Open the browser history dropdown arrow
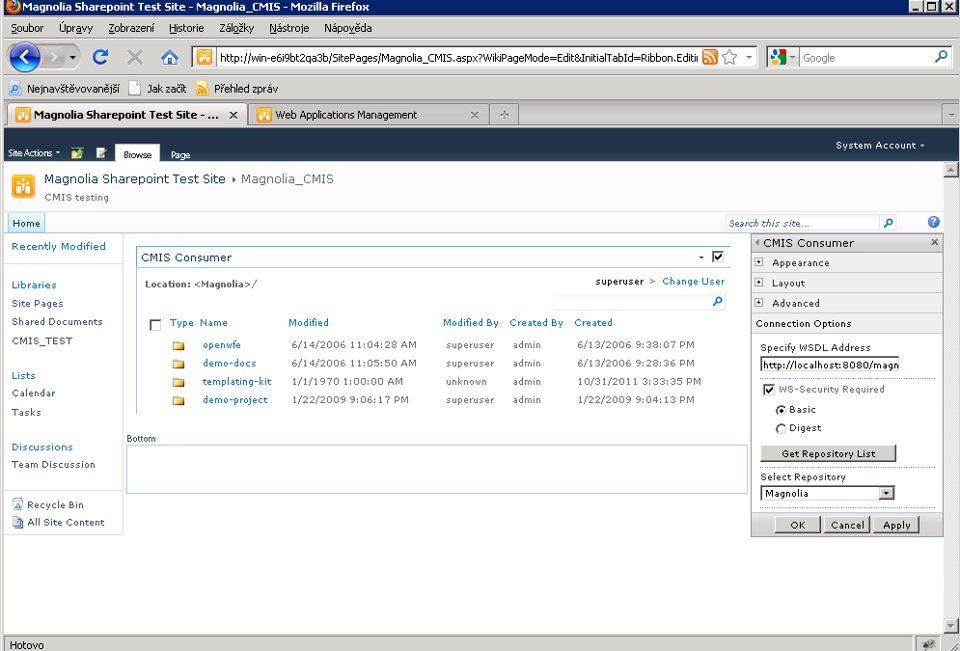Image resolution: width=960 pixels, height=651 pixels. click(72, 58)
